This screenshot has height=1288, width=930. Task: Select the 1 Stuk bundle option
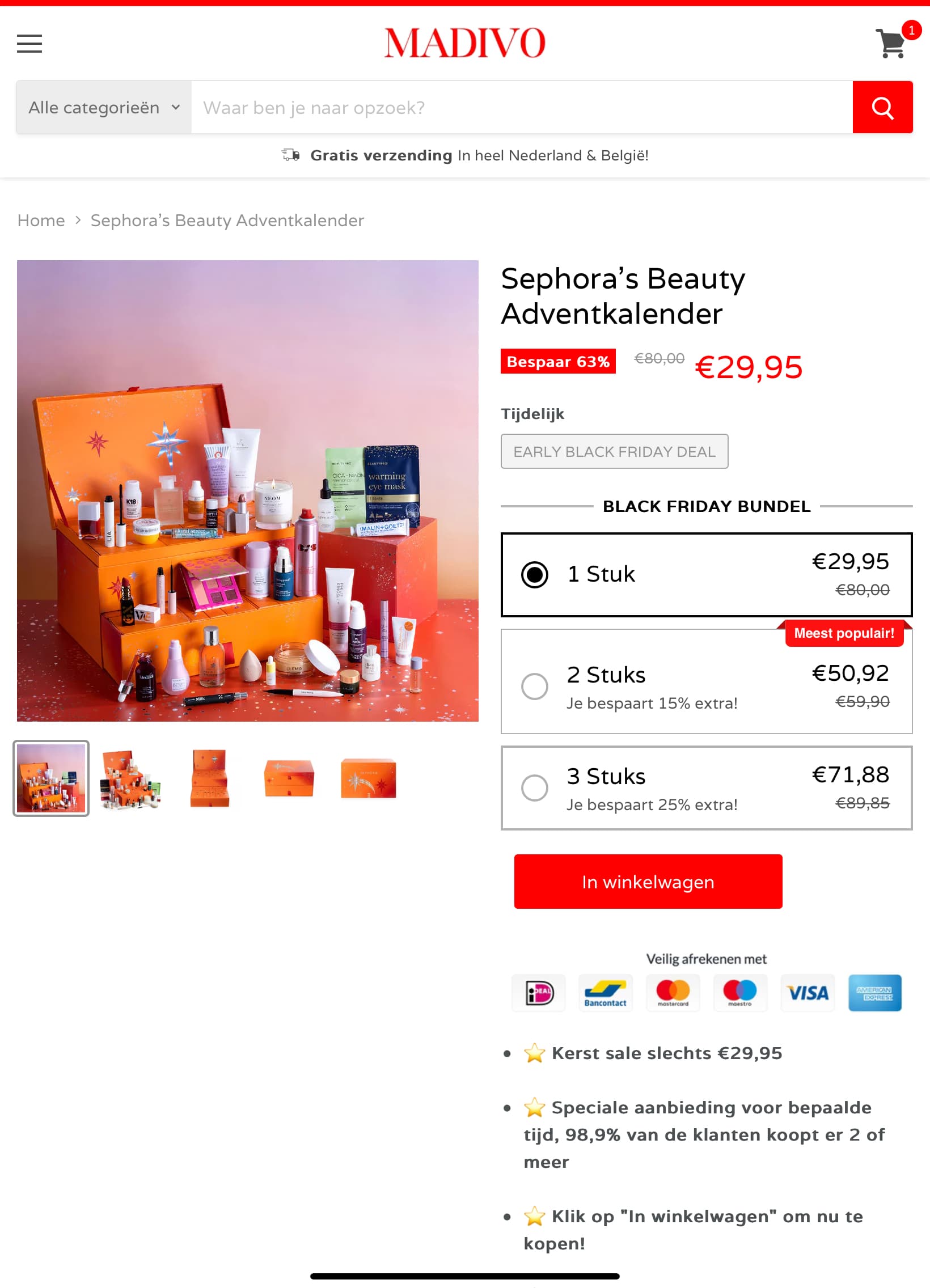pyautogui.click(x=706, y=574)
